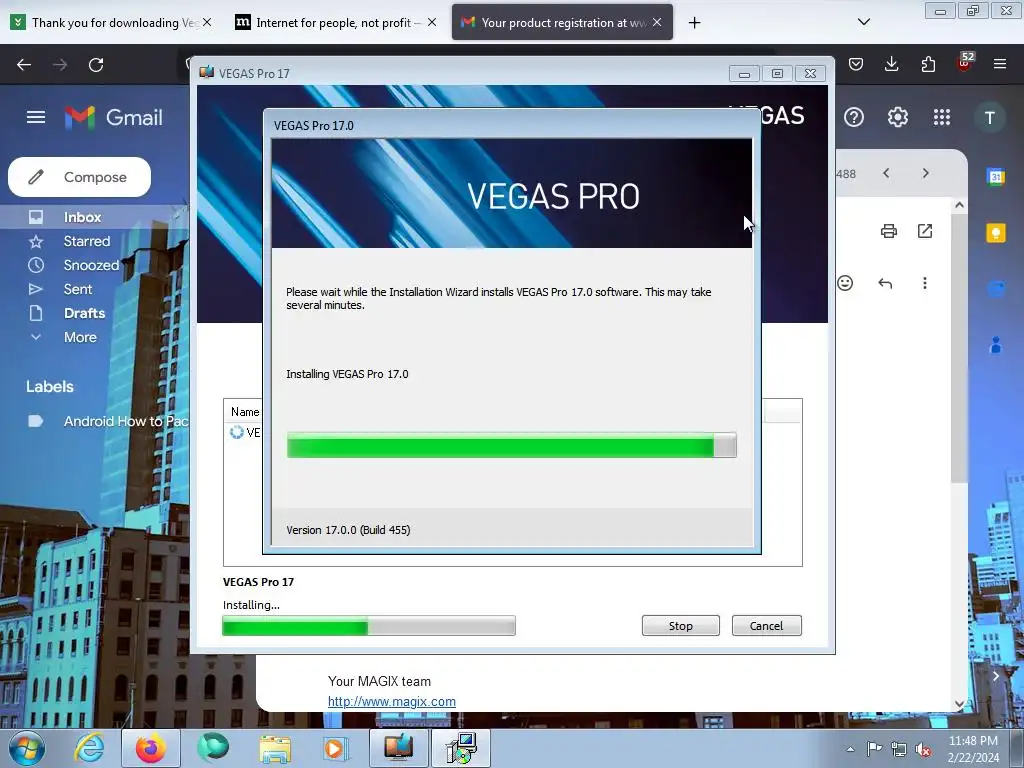This screenshot has width=1024, height=768.
Task: Click the taskbar clock showing 11:48 PM
Action: pos(972,749)
